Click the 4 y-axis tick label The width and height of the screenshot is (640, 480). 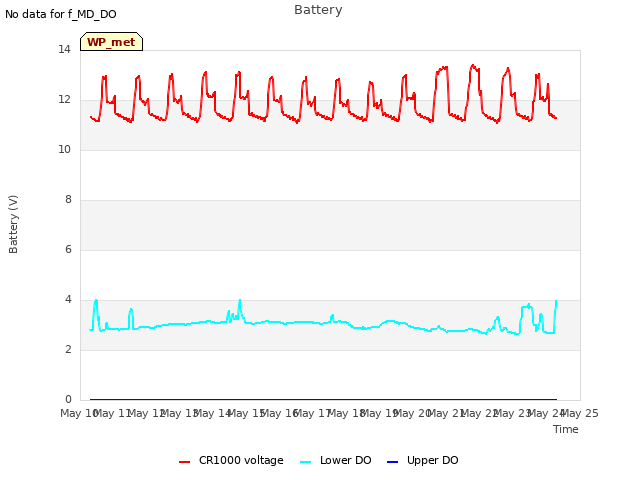click(x=68, y=300)
